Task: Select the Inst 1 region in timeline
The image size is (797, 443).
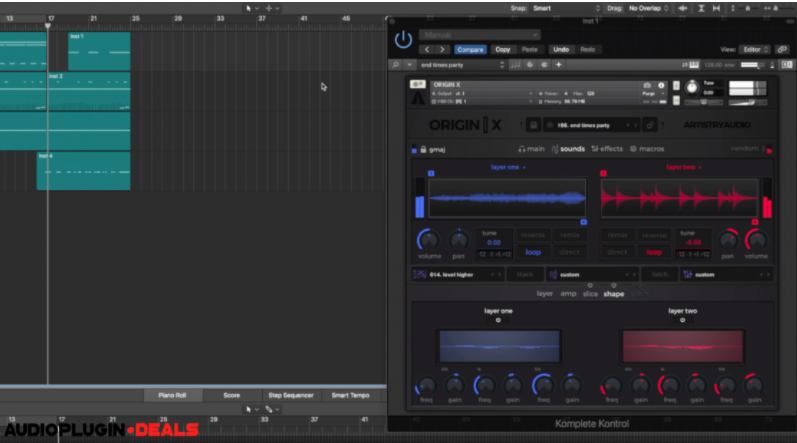Action: coord(99,51)
